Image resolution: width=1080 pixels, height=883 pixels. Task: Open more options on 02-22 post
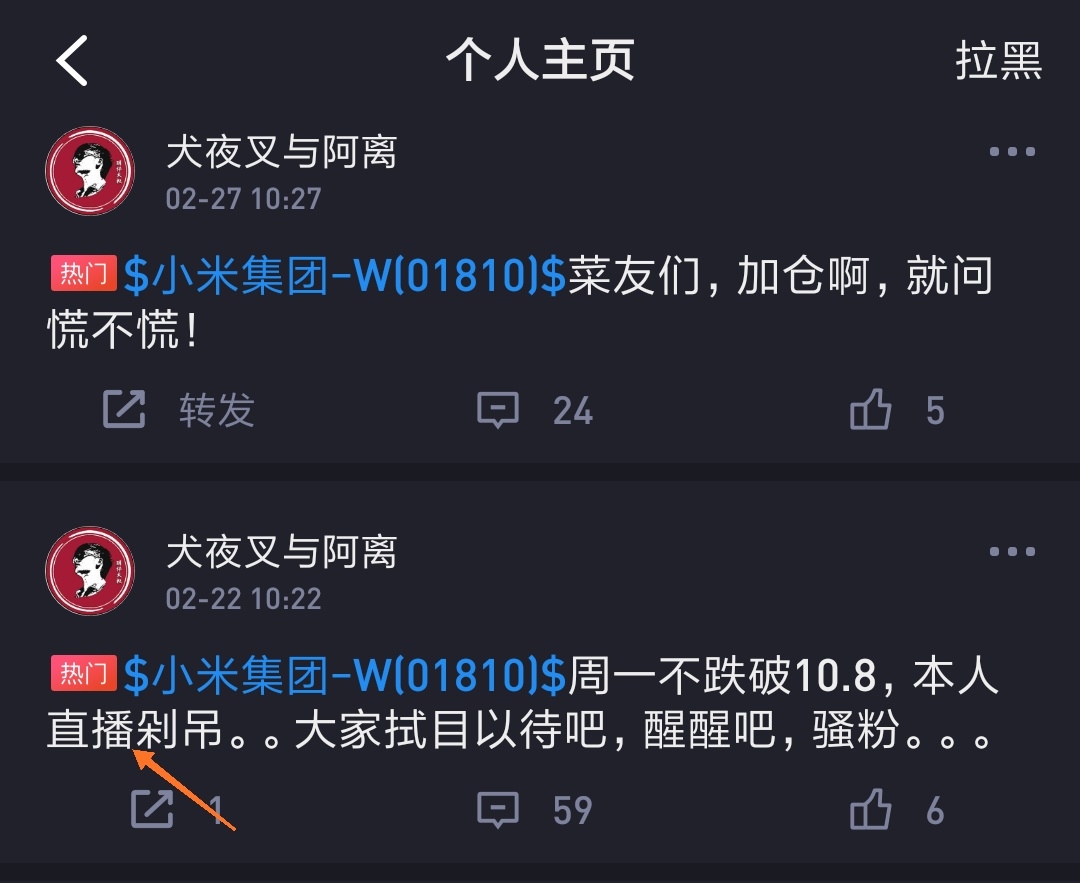[x=1012, y=551]
